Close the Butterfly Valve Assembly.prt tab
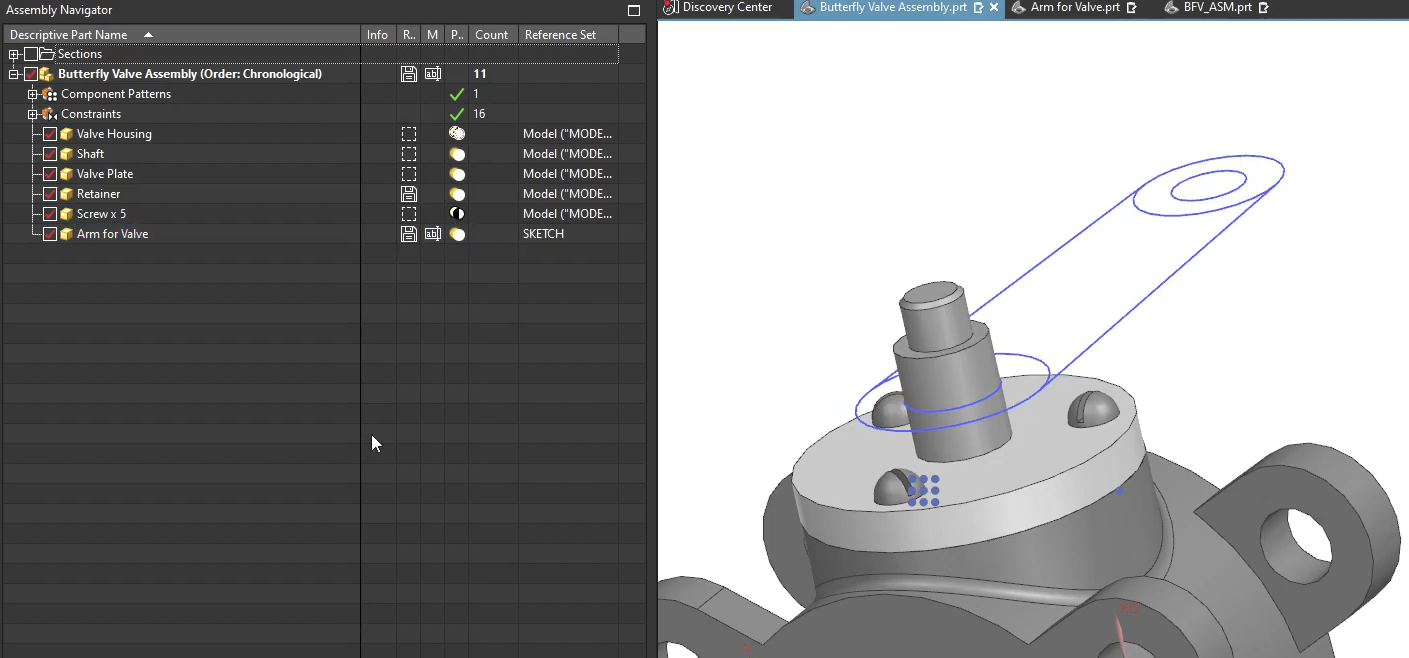The image size is (1409, 658). 993,8
